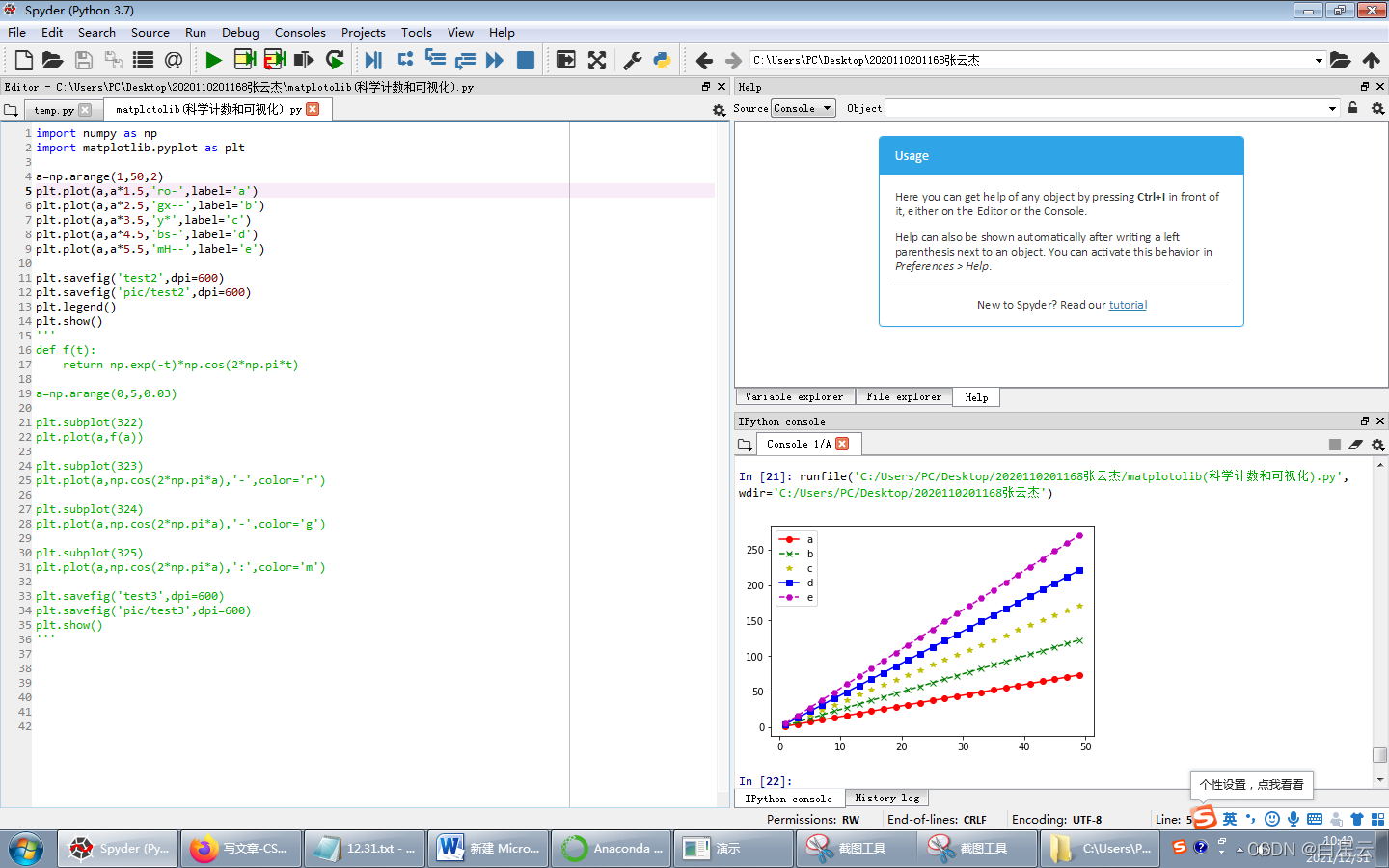Undock the Help pane

click(x=1364, y=87)
